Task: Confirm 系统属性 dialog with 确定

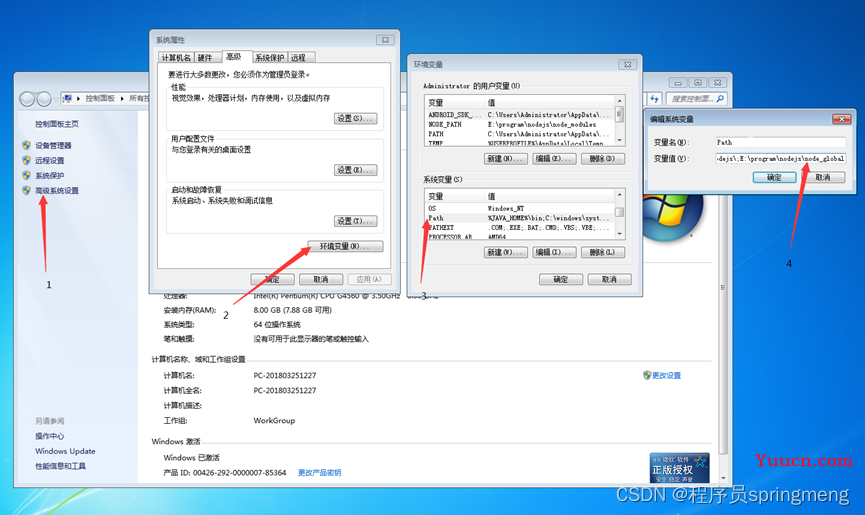Action: 272,280
